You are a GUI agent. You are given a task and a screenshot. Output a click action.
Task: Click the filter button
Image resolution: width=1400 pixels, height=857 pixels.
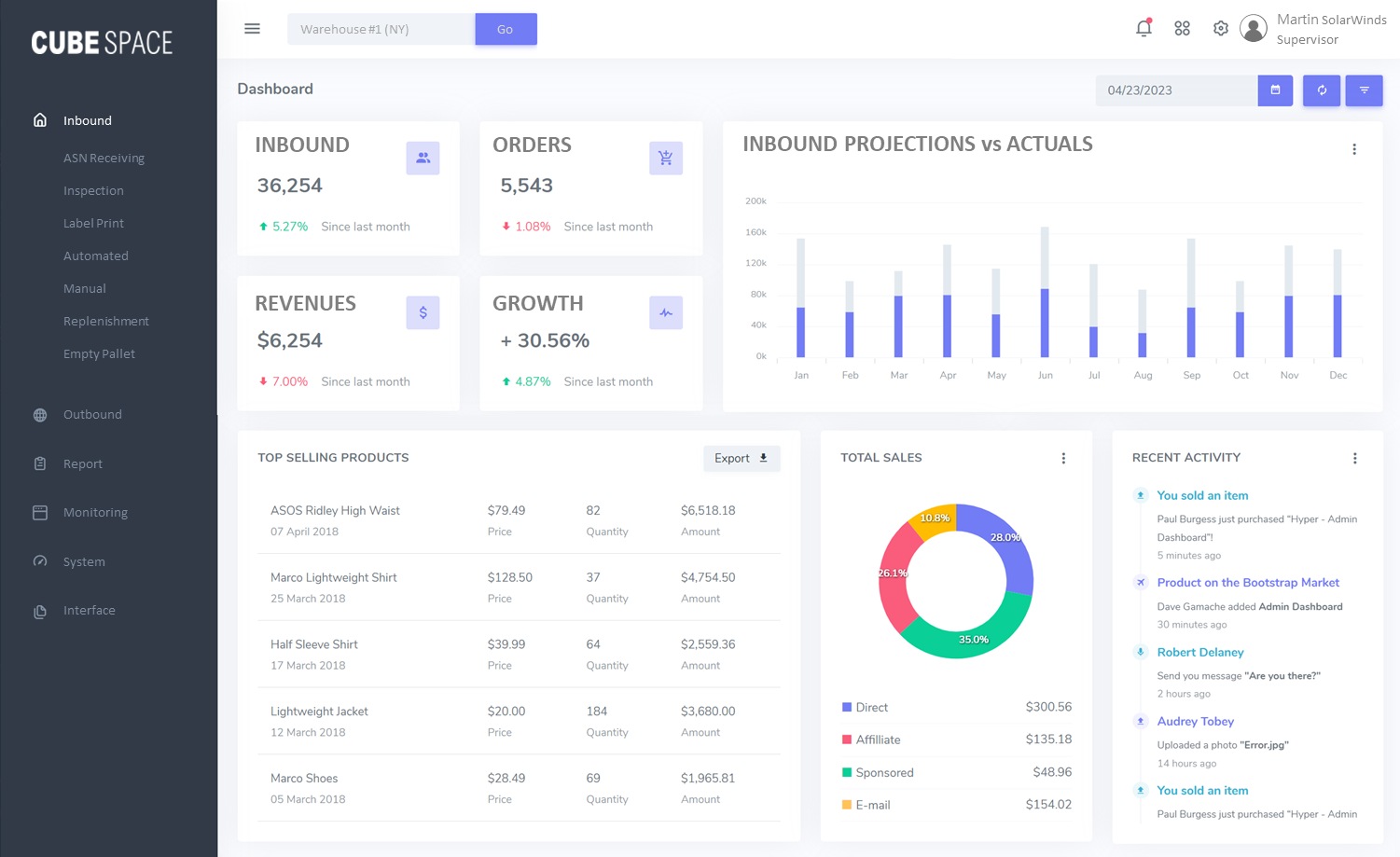click(1364, 90)
